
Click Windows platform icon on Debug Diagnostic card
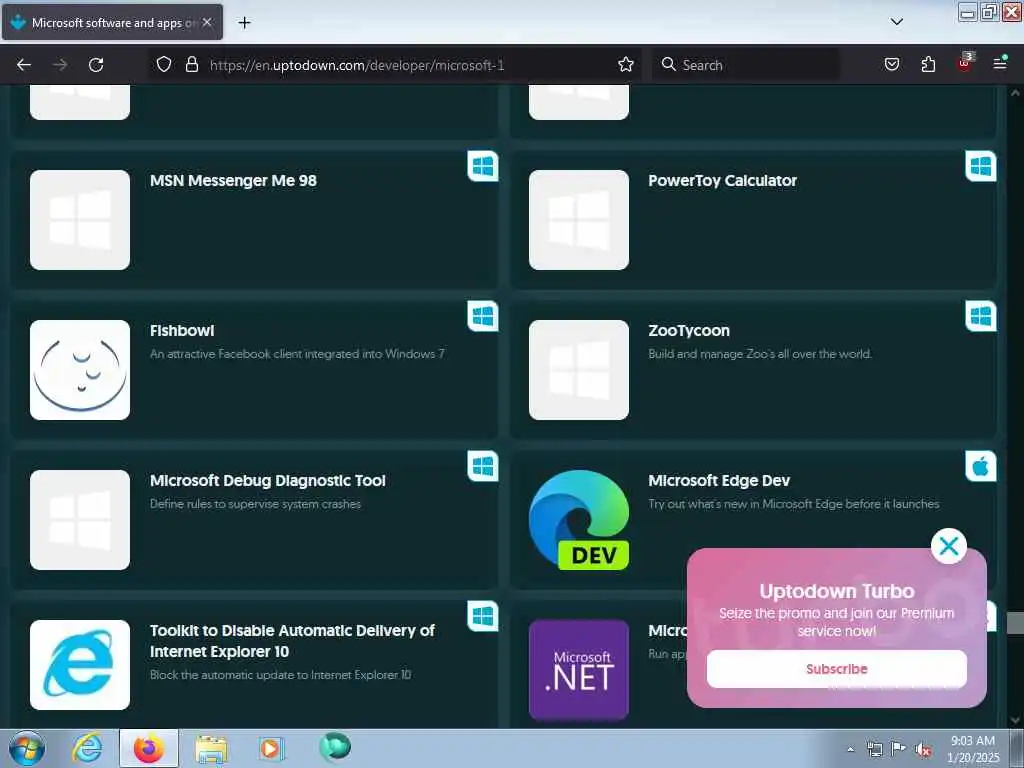[483, 466]
